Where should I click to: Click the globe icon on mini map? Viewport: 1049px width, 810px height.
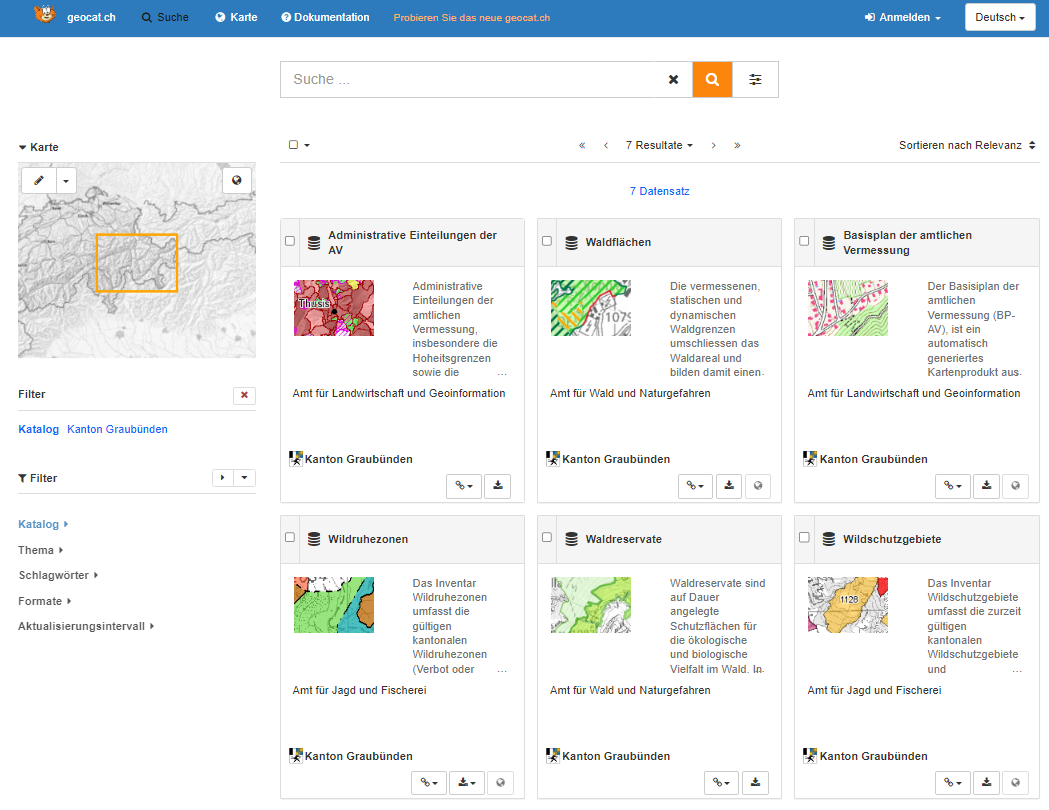237,181
